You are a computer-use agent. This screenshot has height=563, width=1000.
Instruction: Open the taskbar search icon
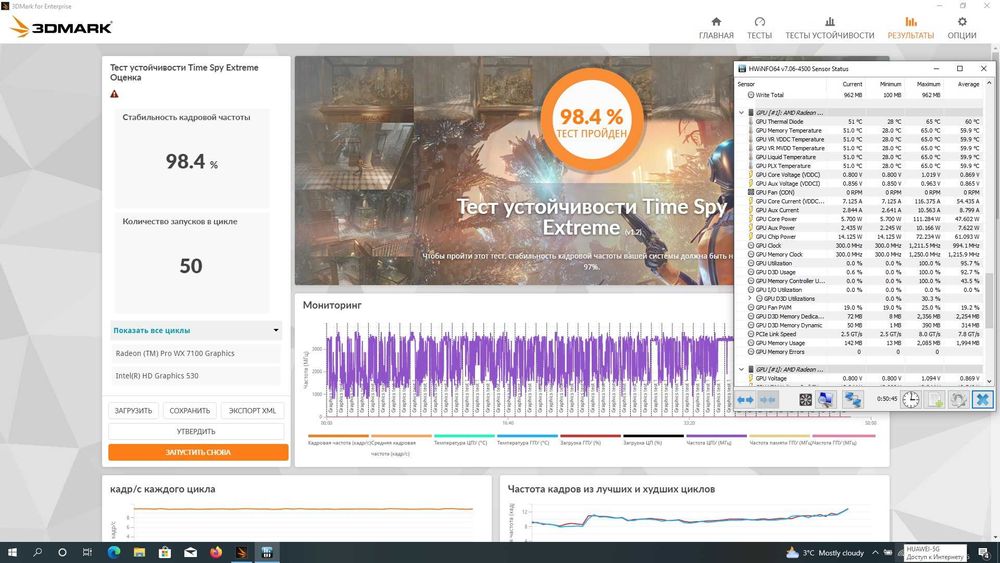37,553
